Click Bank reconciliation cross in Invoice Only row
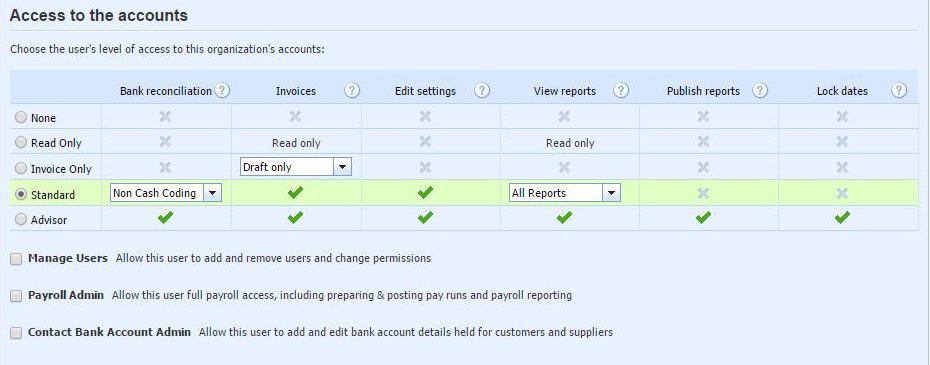The image size is (930, 365). (x=165, y=167)
